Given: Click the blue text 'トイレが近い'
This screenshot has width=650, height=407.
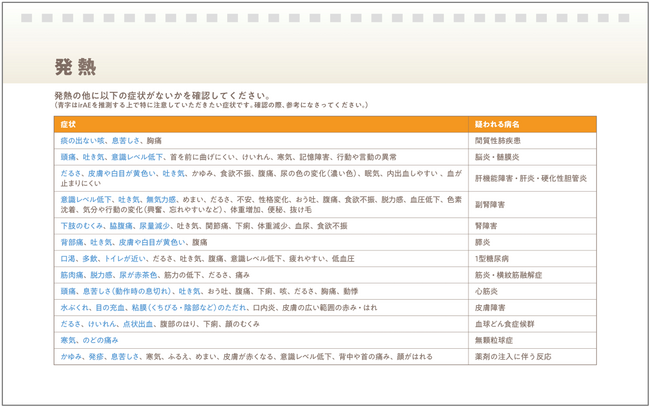Looking at the screenshot, I should pyautogui.click(x=125, y=259).
